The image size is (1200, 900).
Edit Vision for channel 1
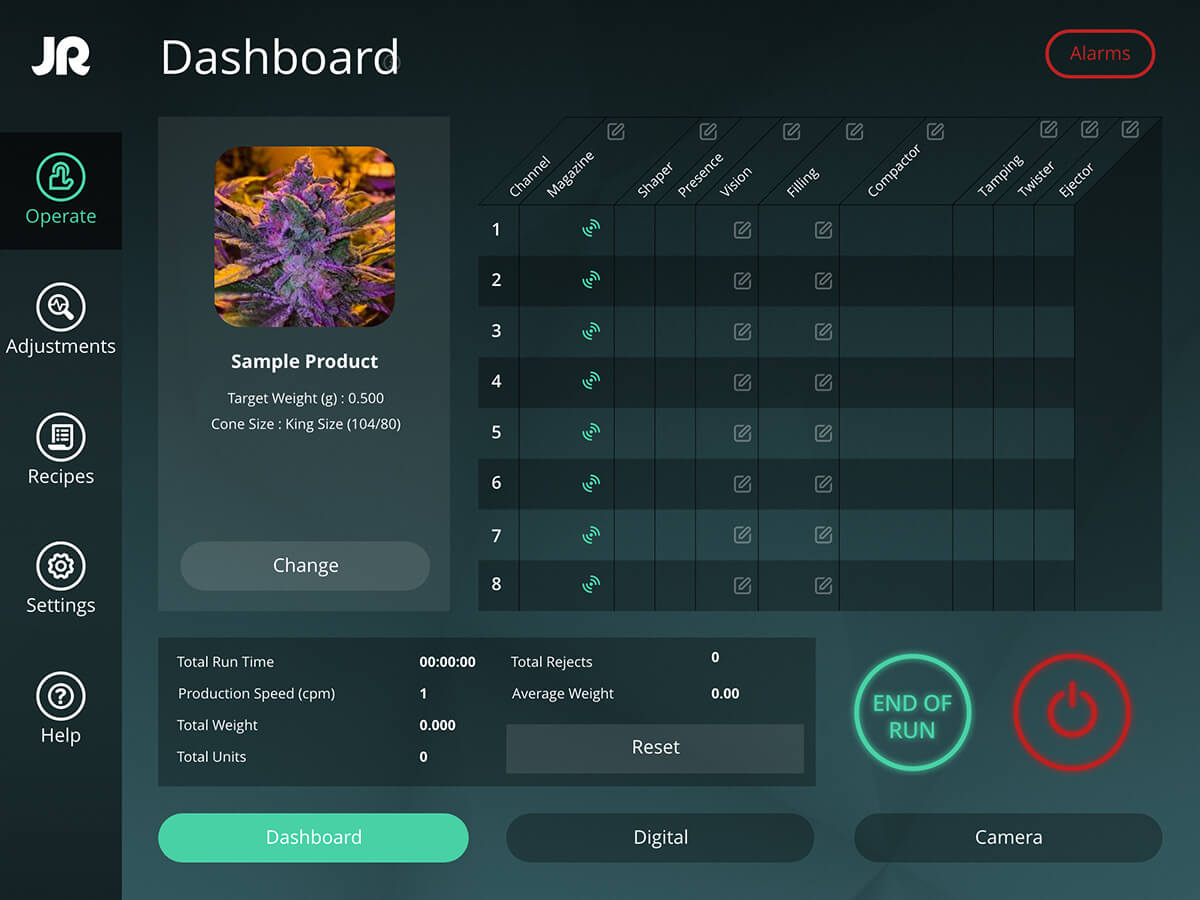click(x=743, y=230)
